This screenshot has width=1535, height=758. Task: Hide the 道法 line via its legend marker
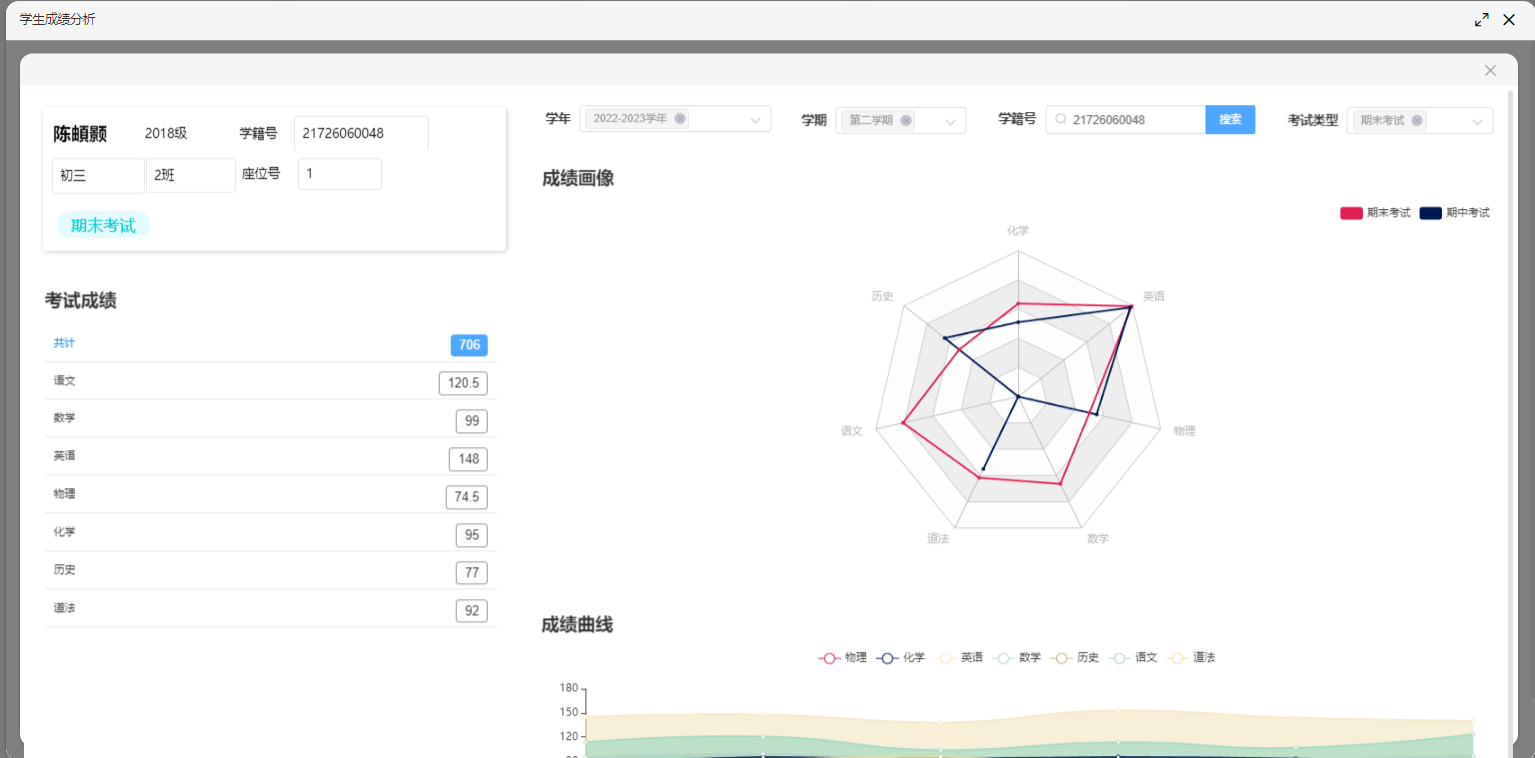[1192, 657]
